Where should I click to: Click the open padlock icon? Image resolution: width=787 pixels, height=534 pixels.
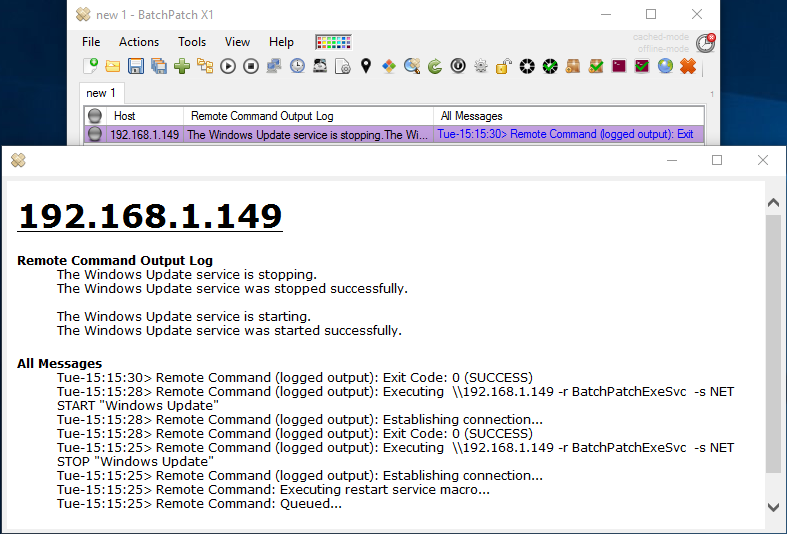503,66
